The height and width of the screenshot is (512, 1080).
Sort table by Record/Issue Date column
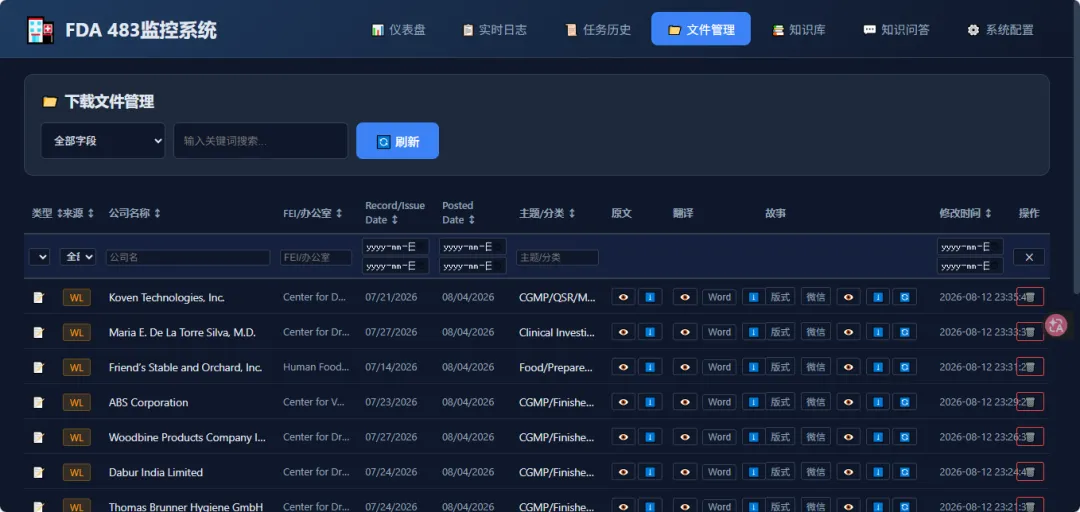[395, 212]
